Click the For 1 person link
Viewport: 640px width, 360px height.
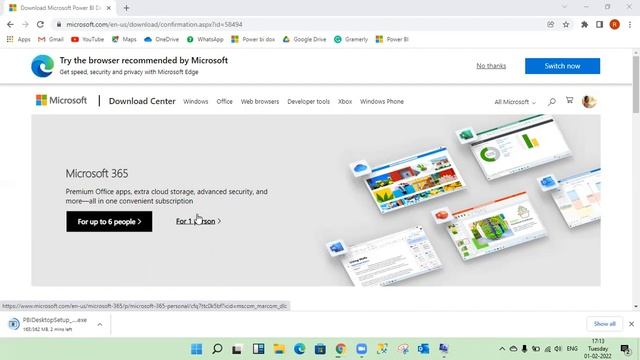[x=198, y=221]
